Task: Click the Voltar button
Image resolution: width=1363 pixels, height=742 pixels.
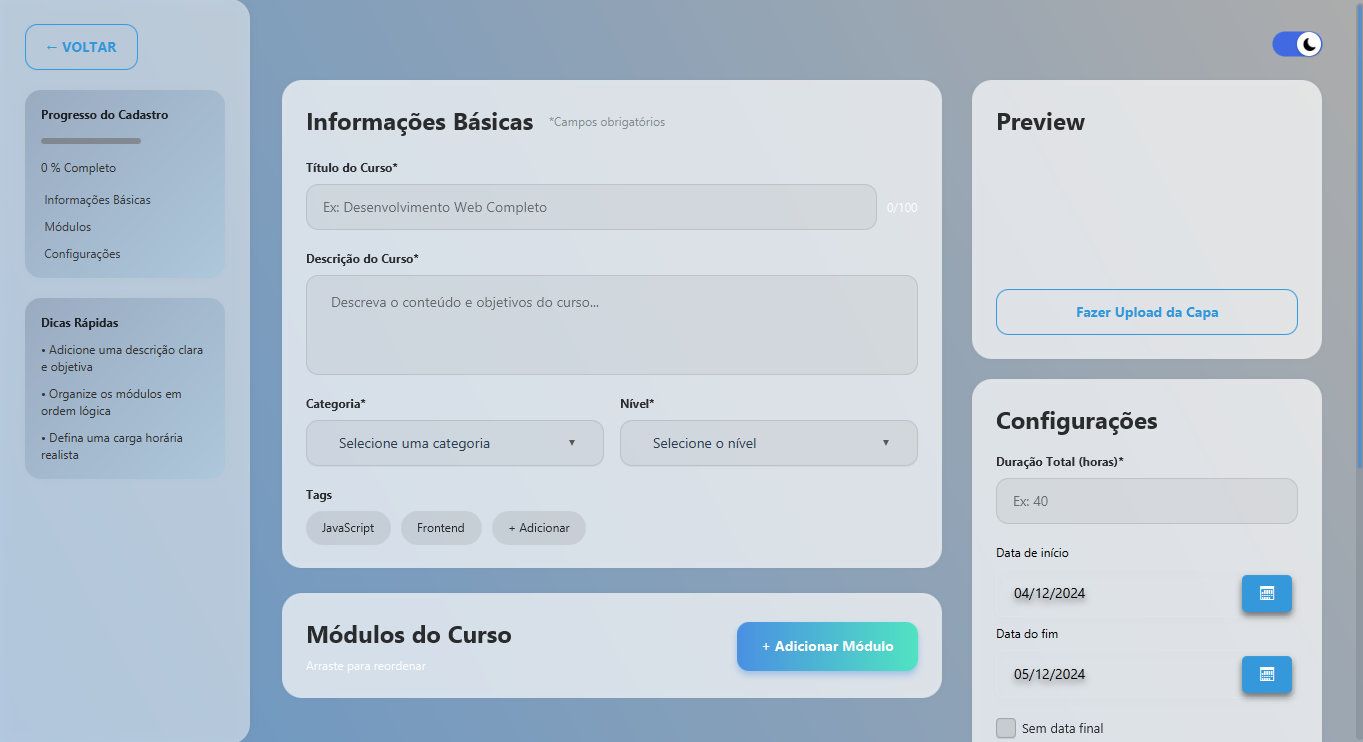Action: (81, 47)
